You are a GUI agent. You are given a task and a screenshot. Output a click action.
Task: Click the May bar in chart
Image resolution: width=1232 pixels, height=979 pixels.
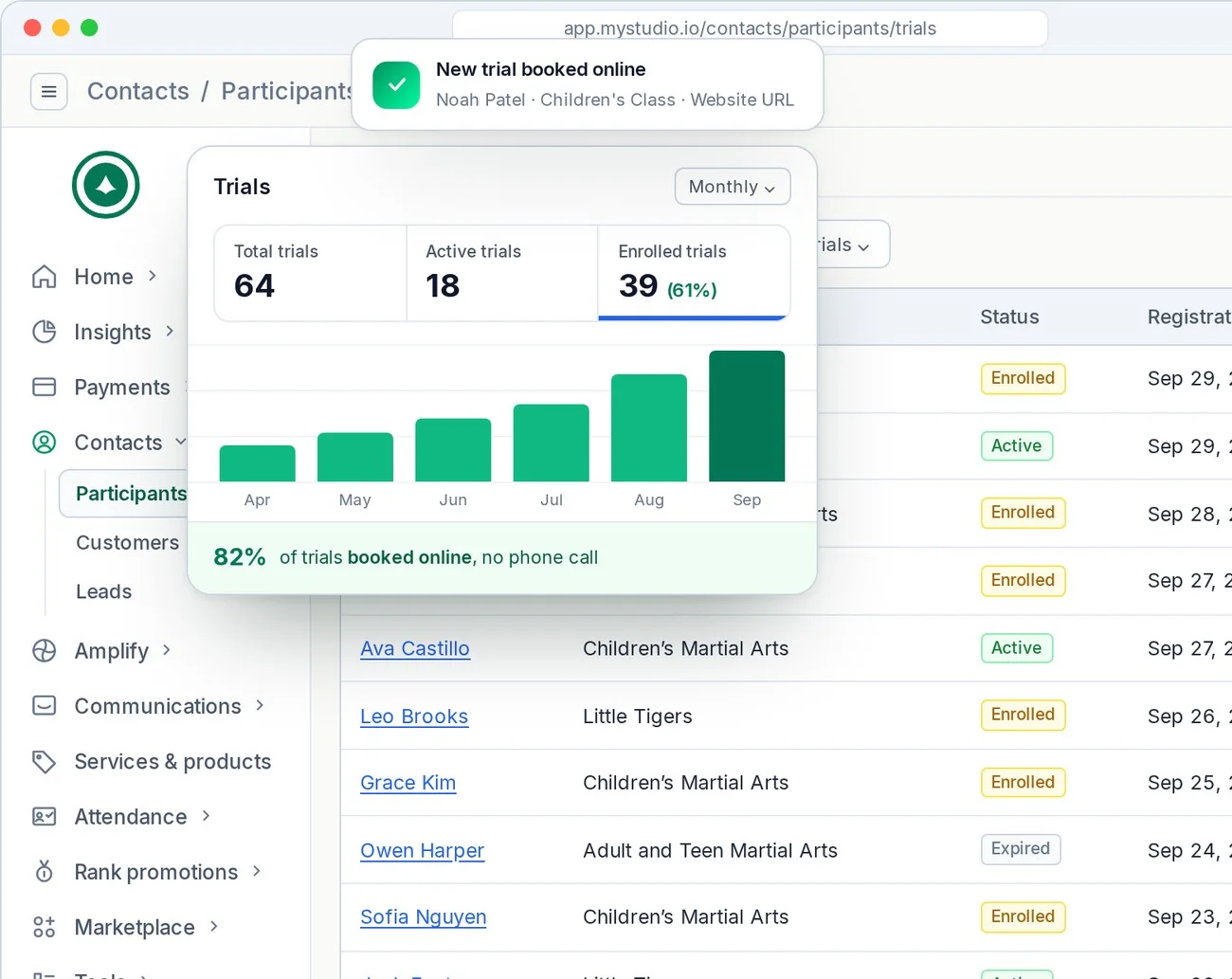coord(355,457)
